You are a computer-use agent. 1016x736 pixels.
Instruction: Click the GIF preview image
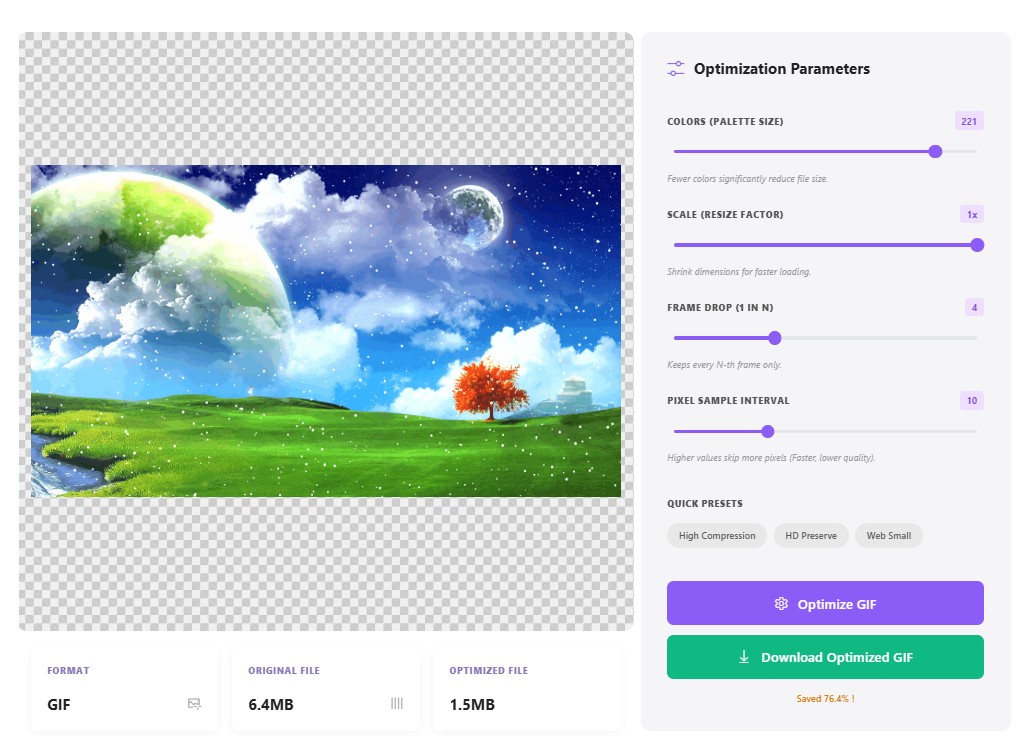(x=326, y=331)
